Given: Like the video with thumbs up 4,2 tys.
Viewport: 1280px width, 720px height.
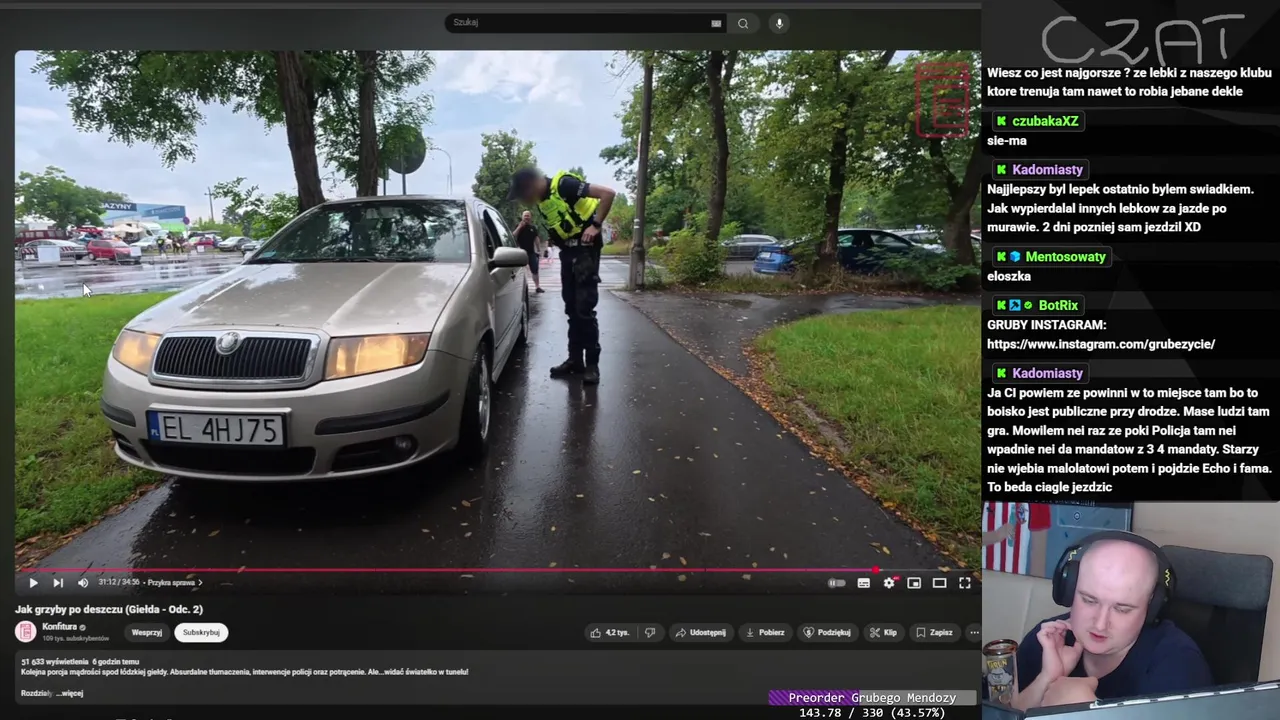Looking at the screenshot, I should click(610, 632).
